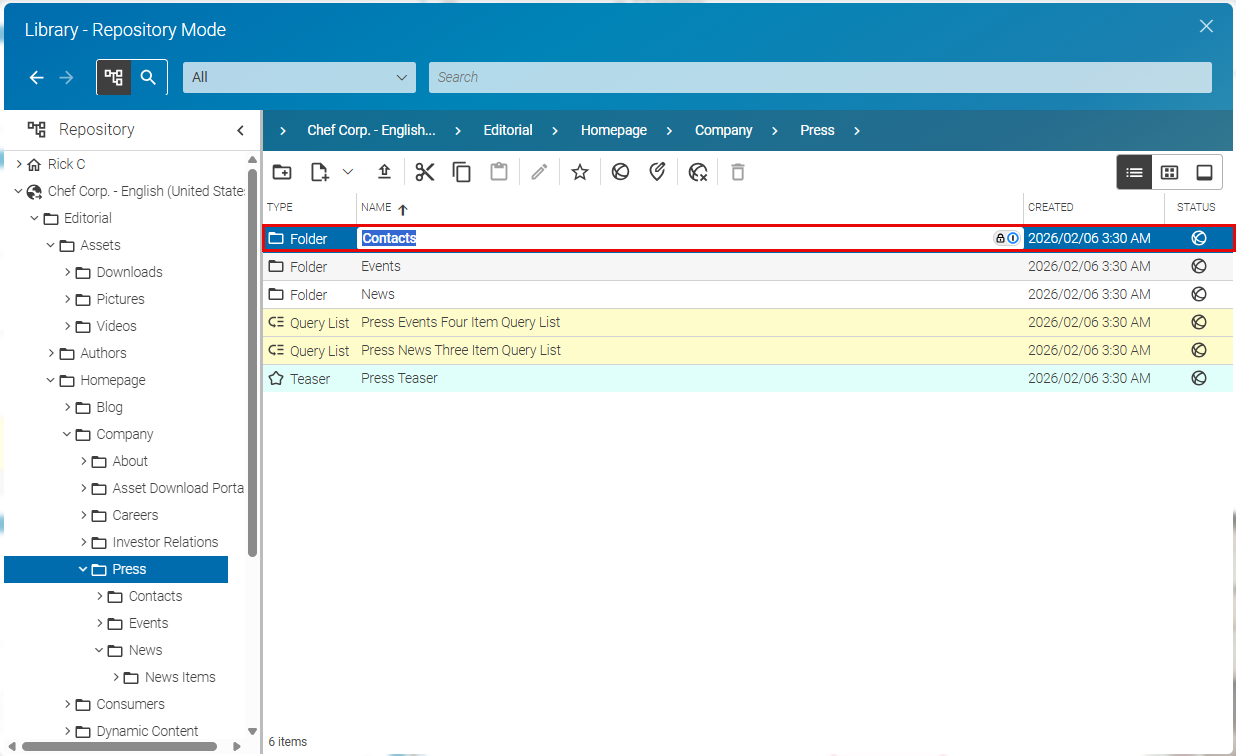This screenshot has height=756, width=1236.
Task: Select Company in the breadcrumb path
Action: 723,130
